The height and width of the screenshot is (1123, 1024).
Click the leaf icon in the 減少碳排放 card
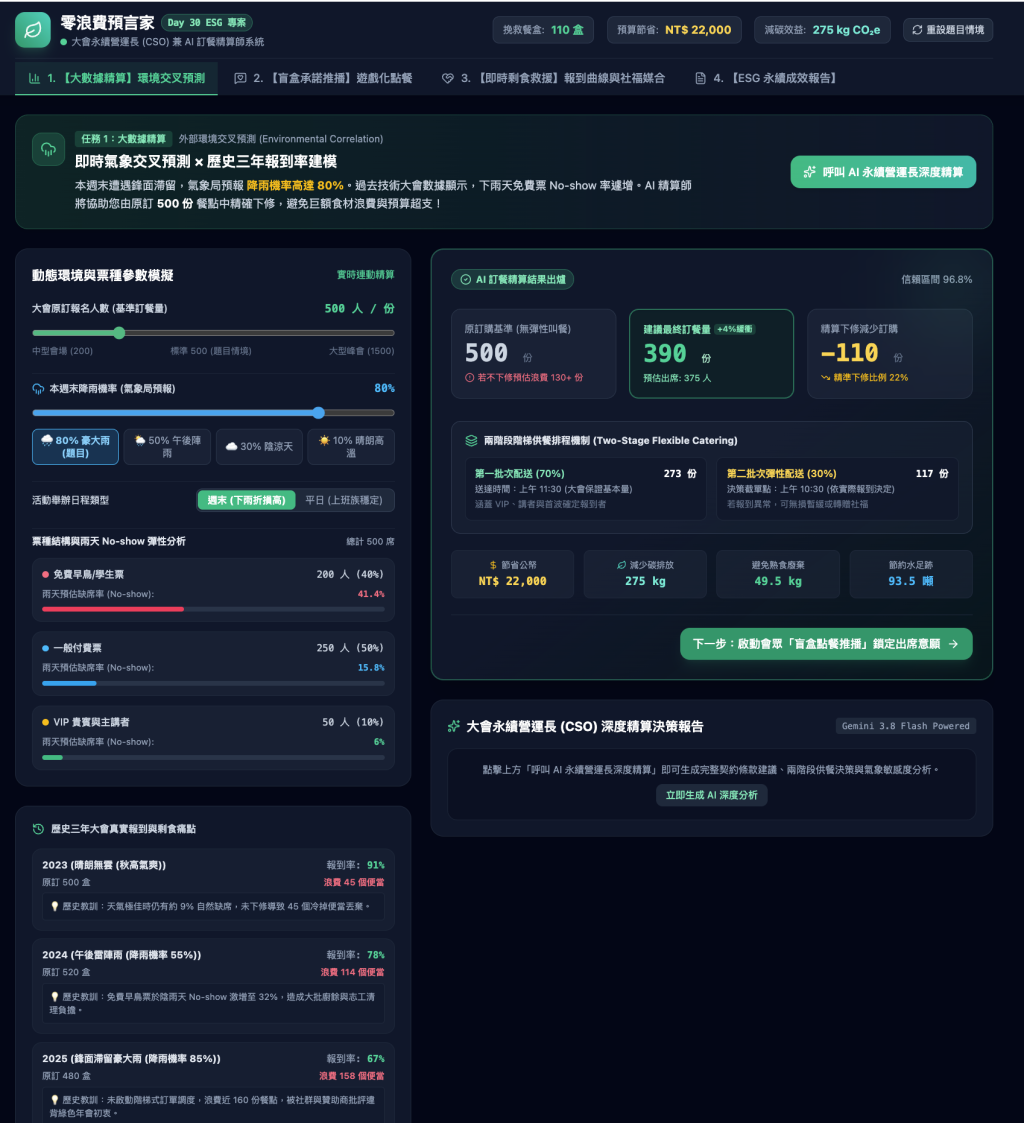coord(622,565)
